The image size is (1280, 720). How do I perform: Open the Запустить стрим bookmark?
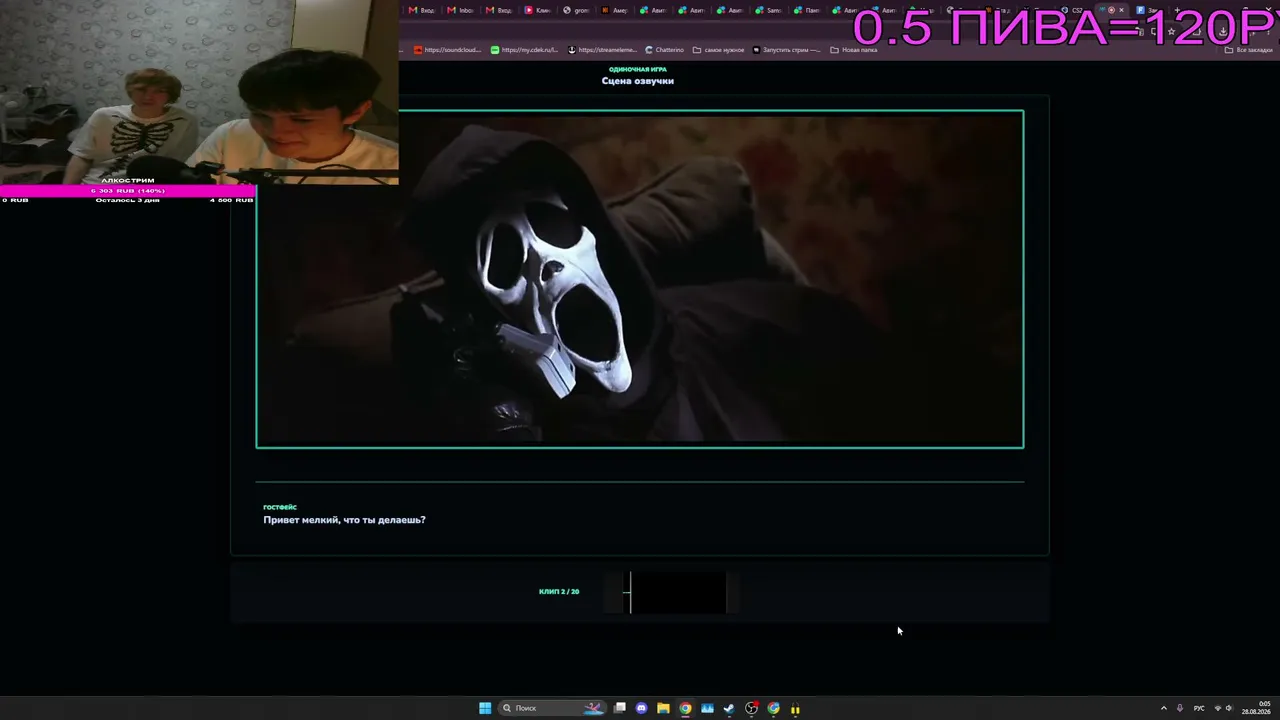[786, 50]
